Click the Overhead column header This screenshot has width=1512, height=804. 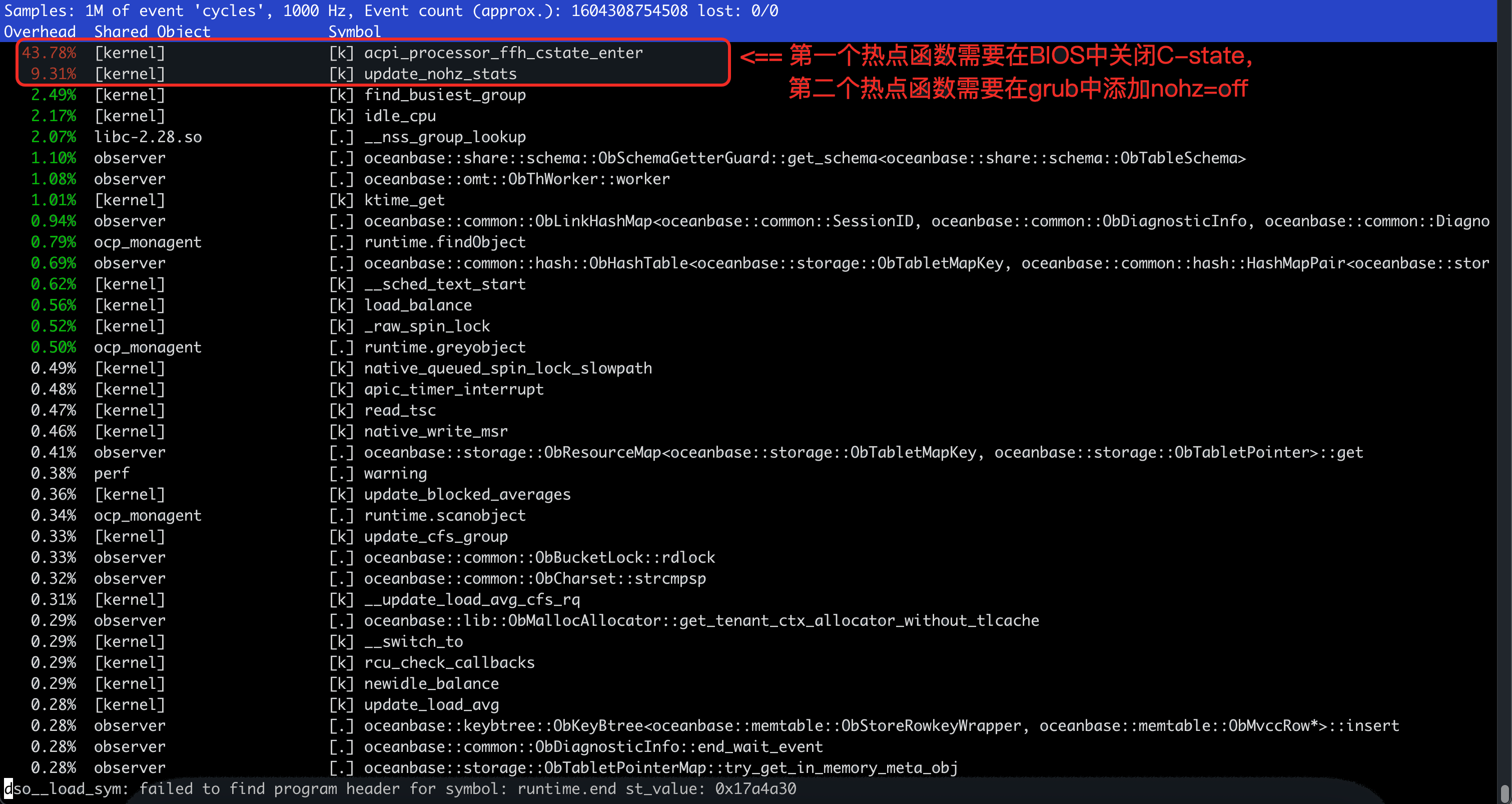(x=40, y=32)
